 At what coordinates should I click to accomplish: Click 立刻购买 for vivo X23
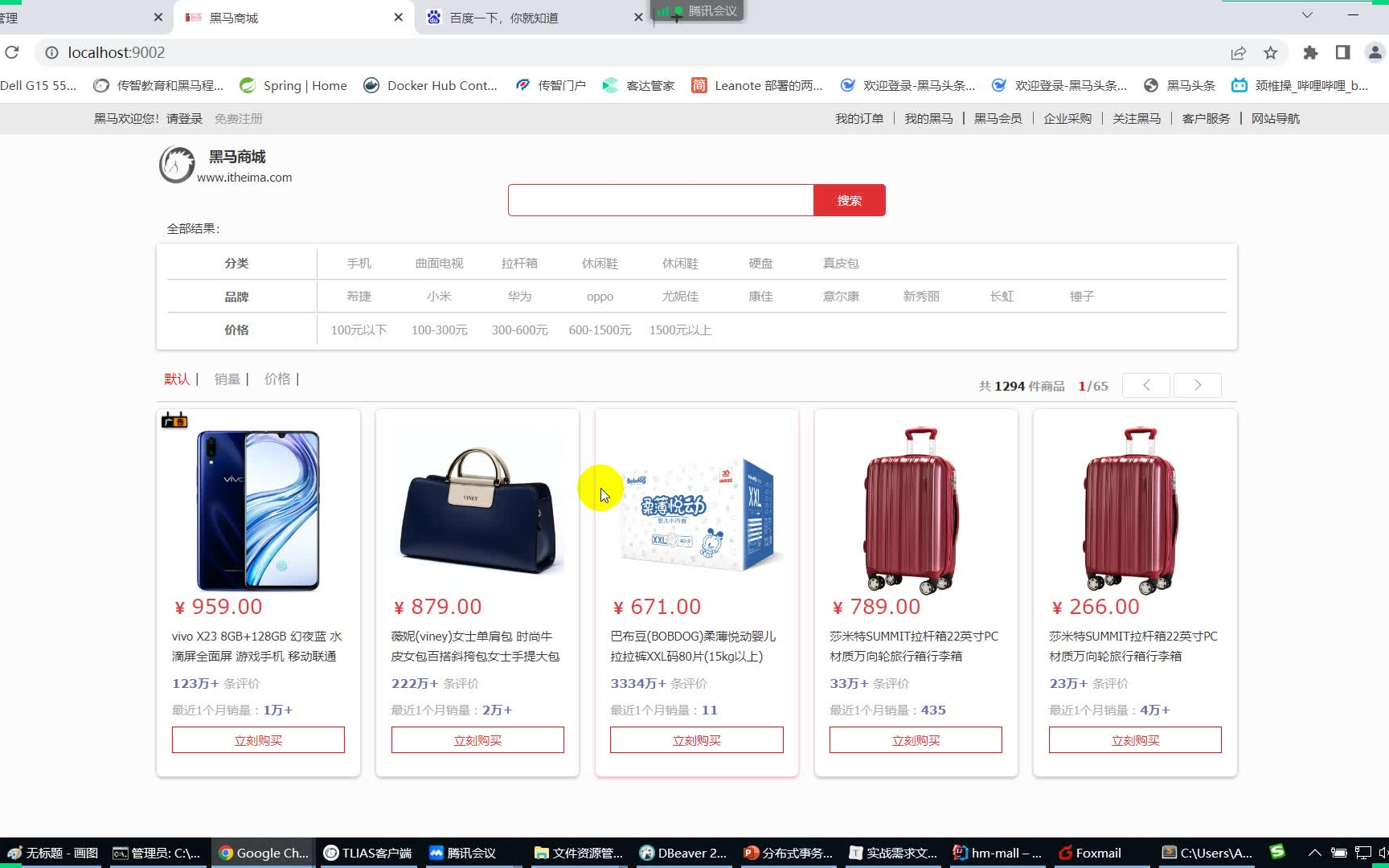(x=258, y=740)
